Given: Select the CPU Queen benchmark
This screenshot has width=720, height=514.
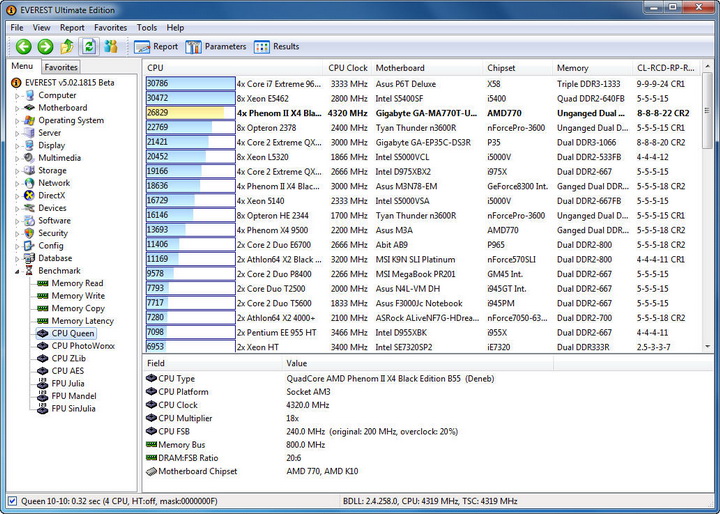Looking at the screenshot, I should [73, 333].
